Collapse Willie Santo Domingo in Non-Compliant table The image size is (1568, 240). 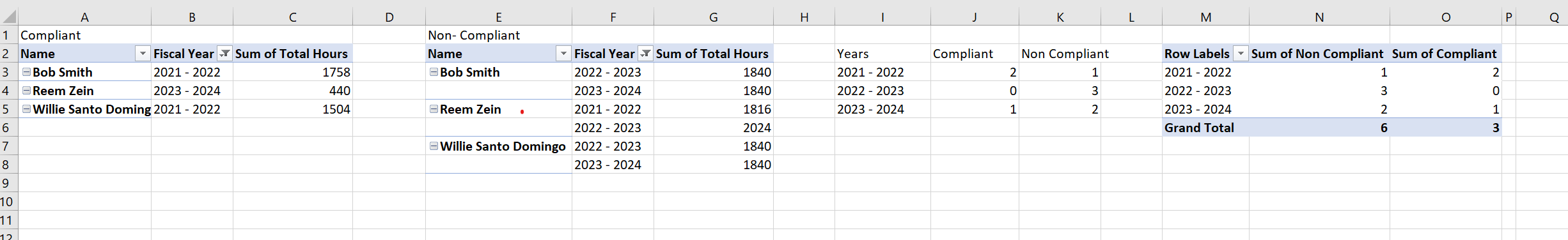(434, 146)
